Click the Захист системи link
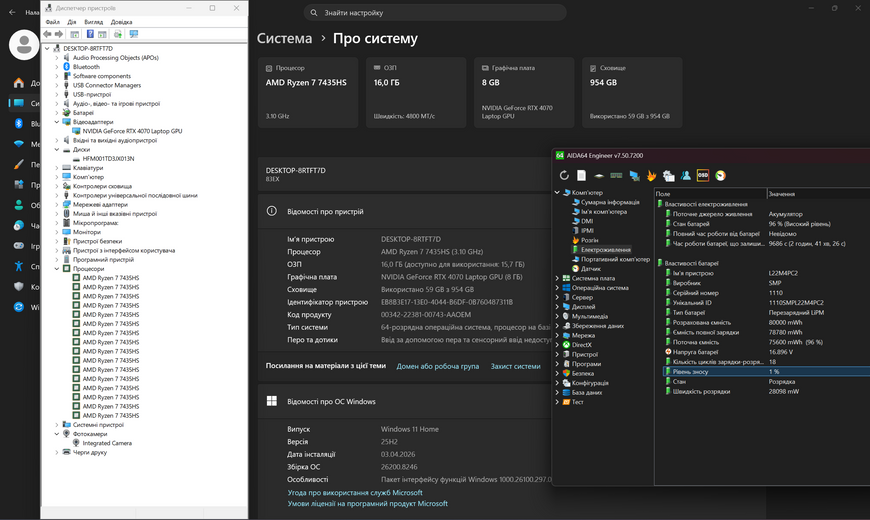 click(x=515, y=366)
